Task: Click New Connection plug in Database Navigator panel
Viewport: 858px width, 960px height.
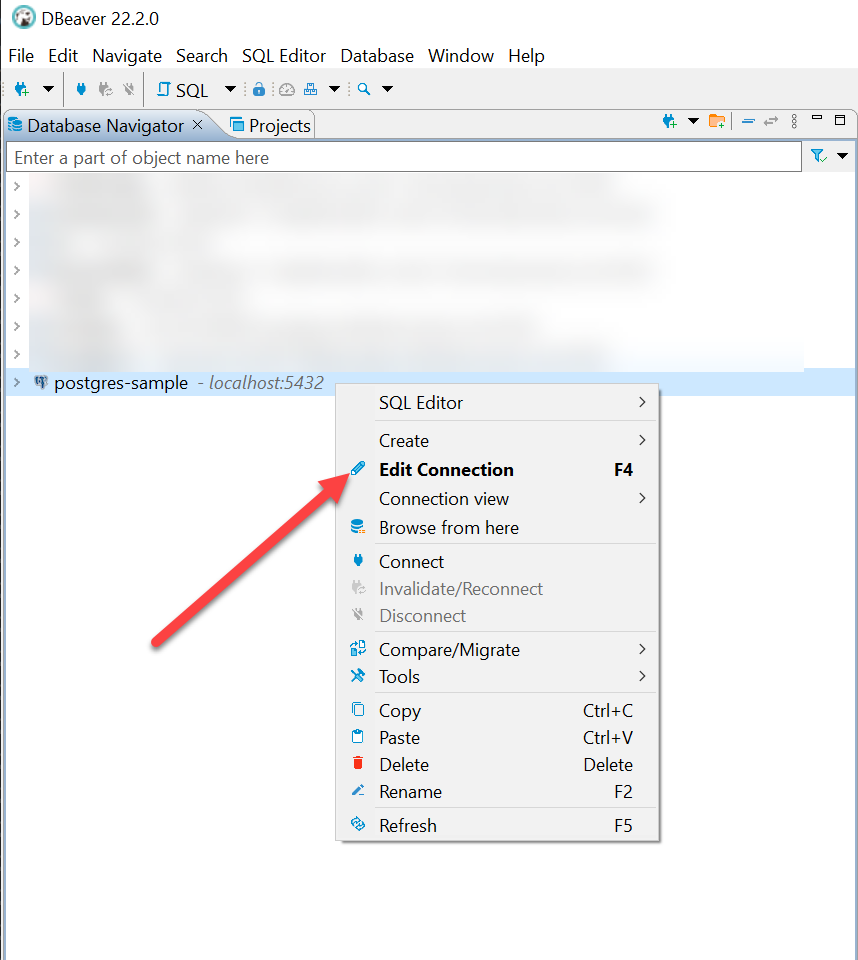Action: (x=669, y=121)
